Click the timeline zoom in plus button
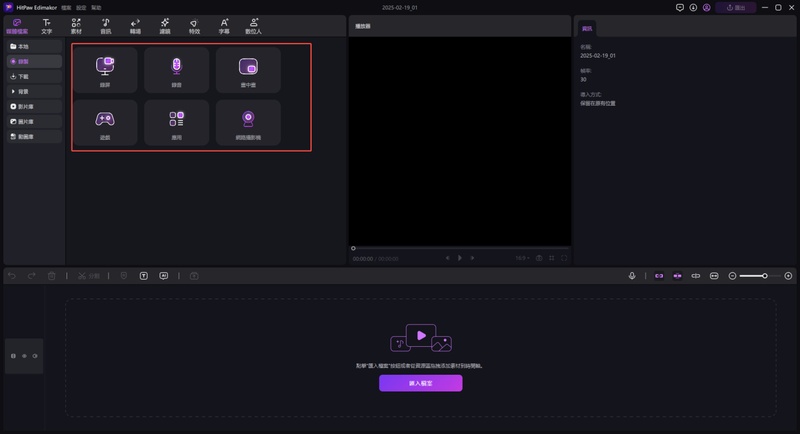800x434 pixels. click(788, 276)
